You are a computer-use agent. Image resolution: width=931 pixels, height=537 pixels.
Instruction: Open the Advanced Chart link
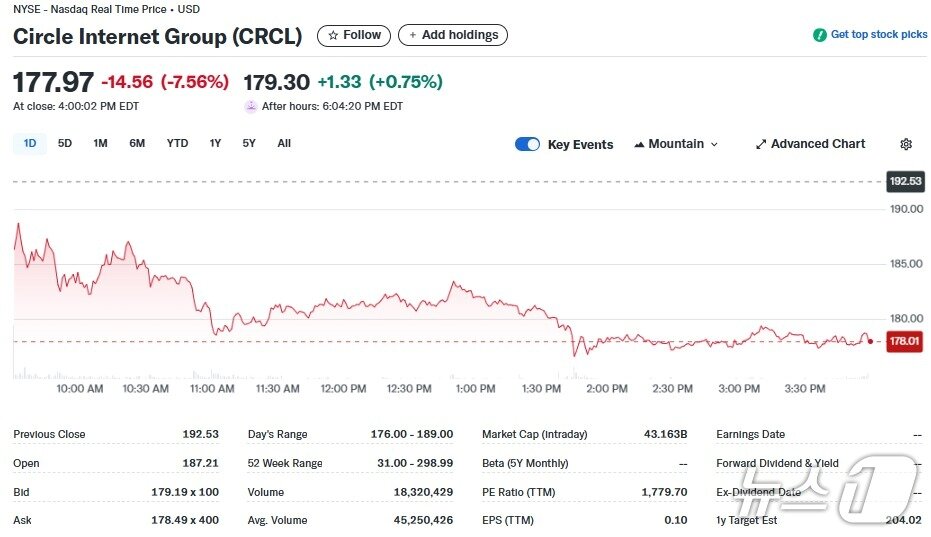(x=817, y=144)
